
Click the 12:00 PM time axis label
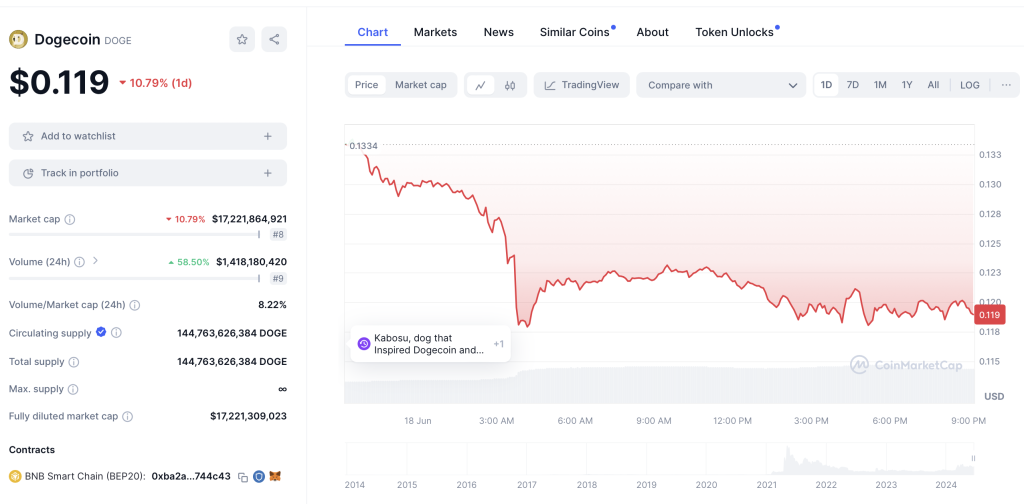tap(731, 421)
